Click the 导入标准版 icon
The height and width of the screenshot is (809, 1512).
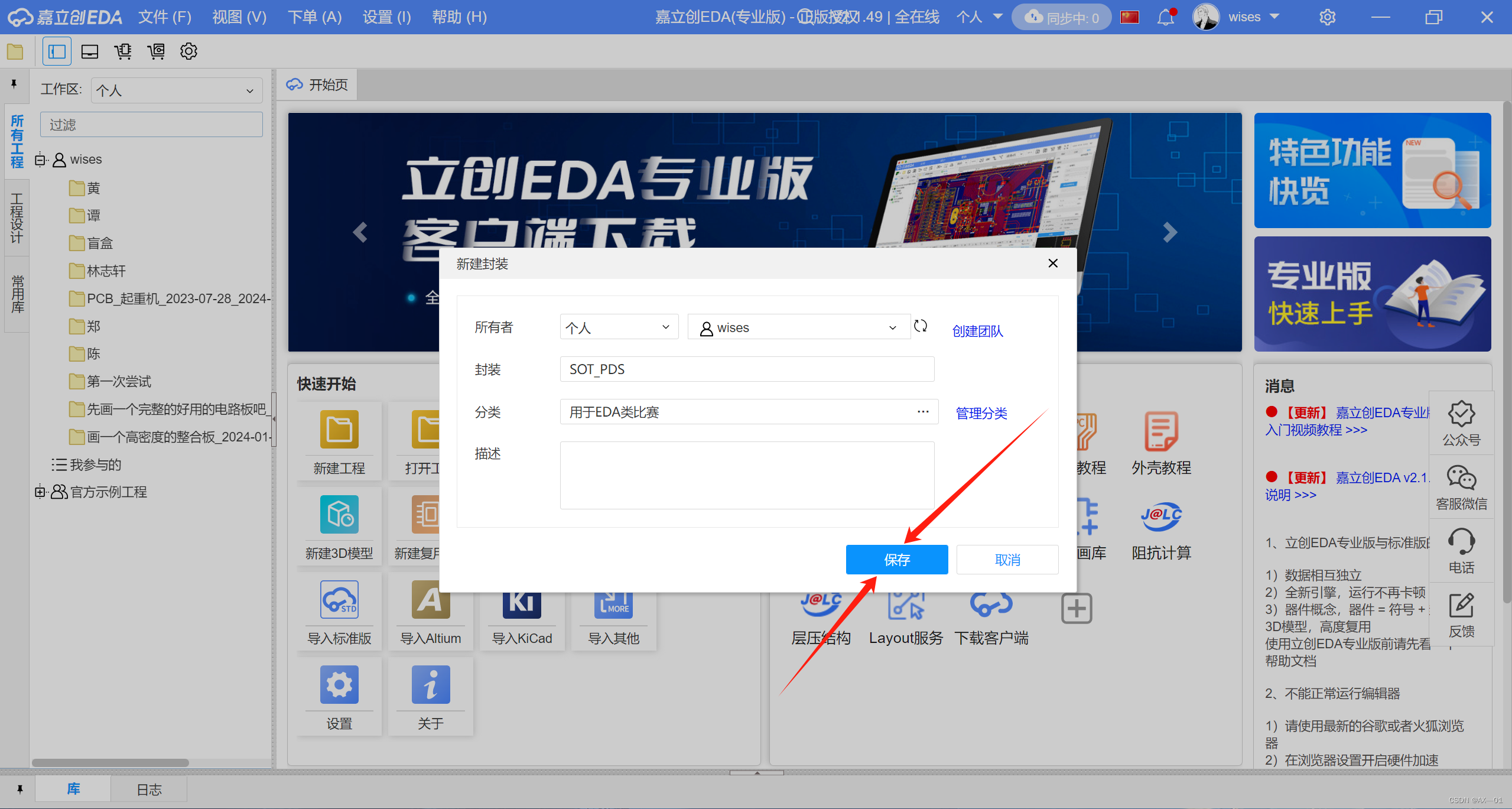(339, 600)
